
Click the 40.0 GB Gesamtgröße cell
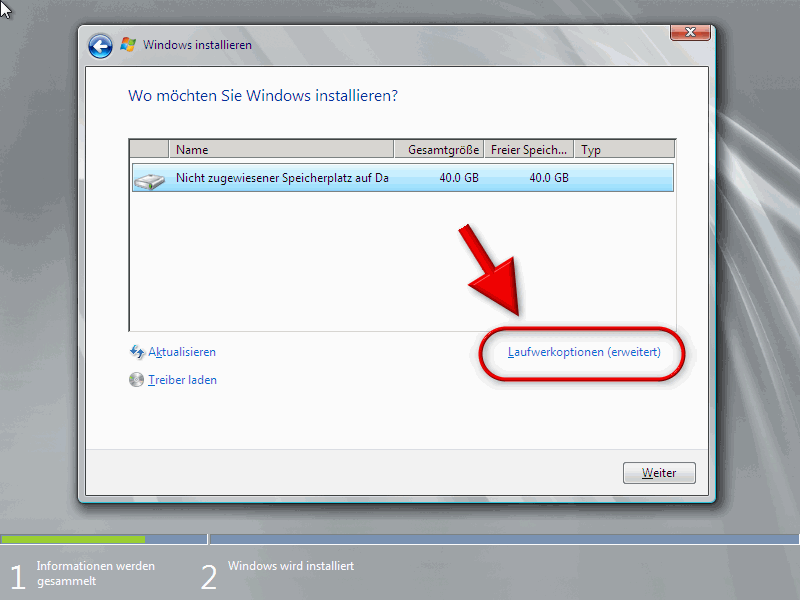457,178
